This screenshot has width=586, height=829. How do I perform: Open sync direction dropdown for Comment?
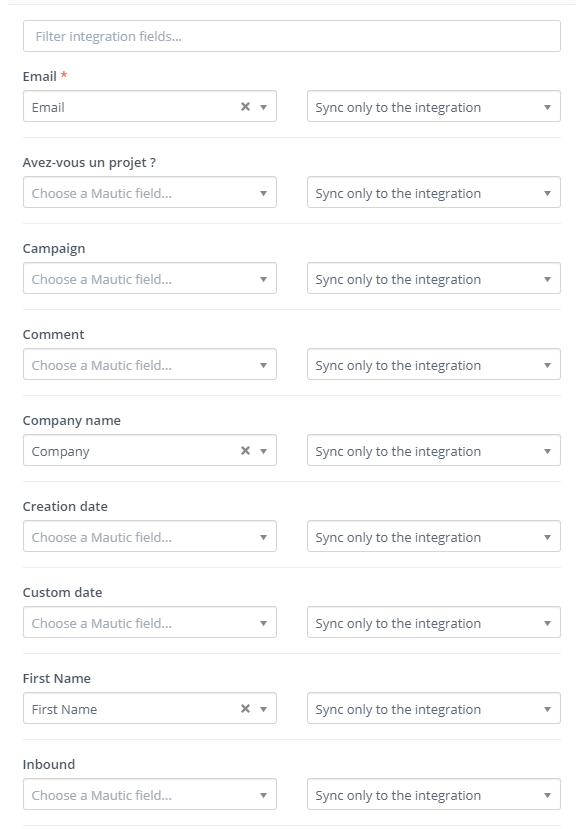pos(434,365)
